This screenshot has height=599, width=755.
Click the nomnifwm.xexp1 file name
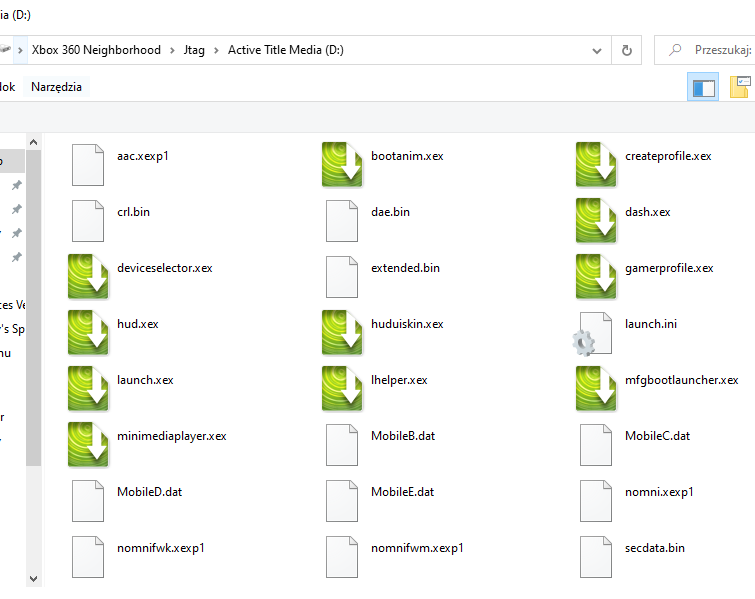[417, 548]
